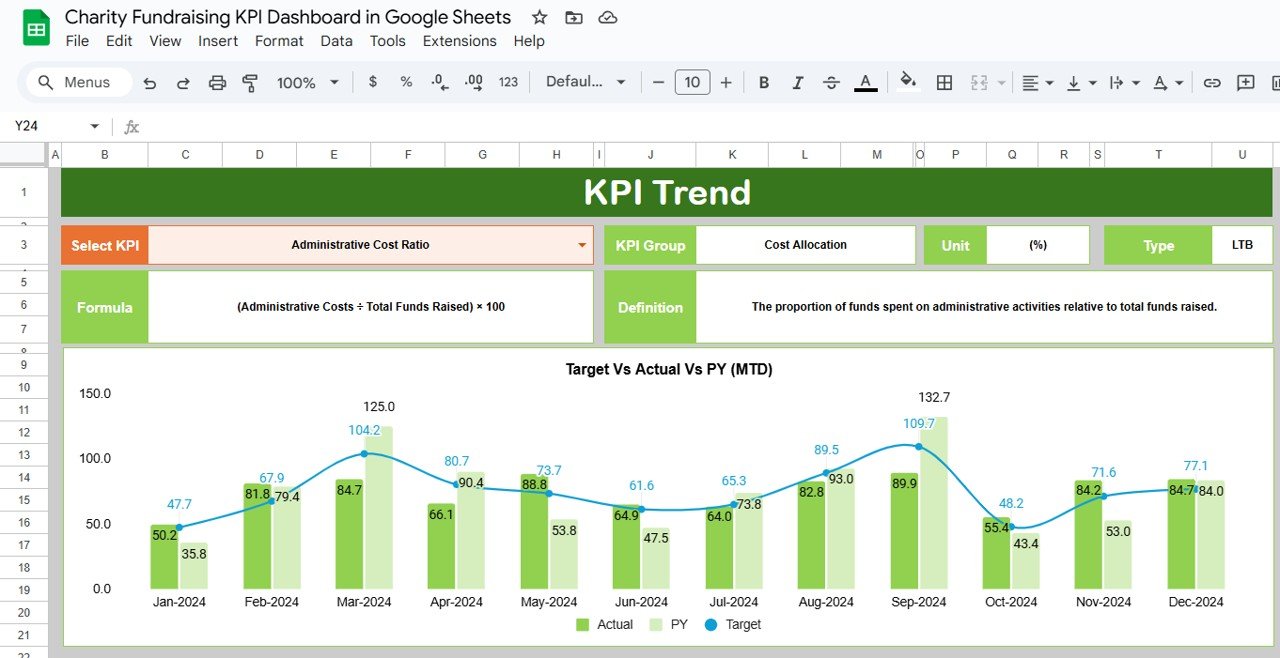This screenshot has width=1280, height=658.
Task: Open the font family dropdown
Action: [586, 82]
